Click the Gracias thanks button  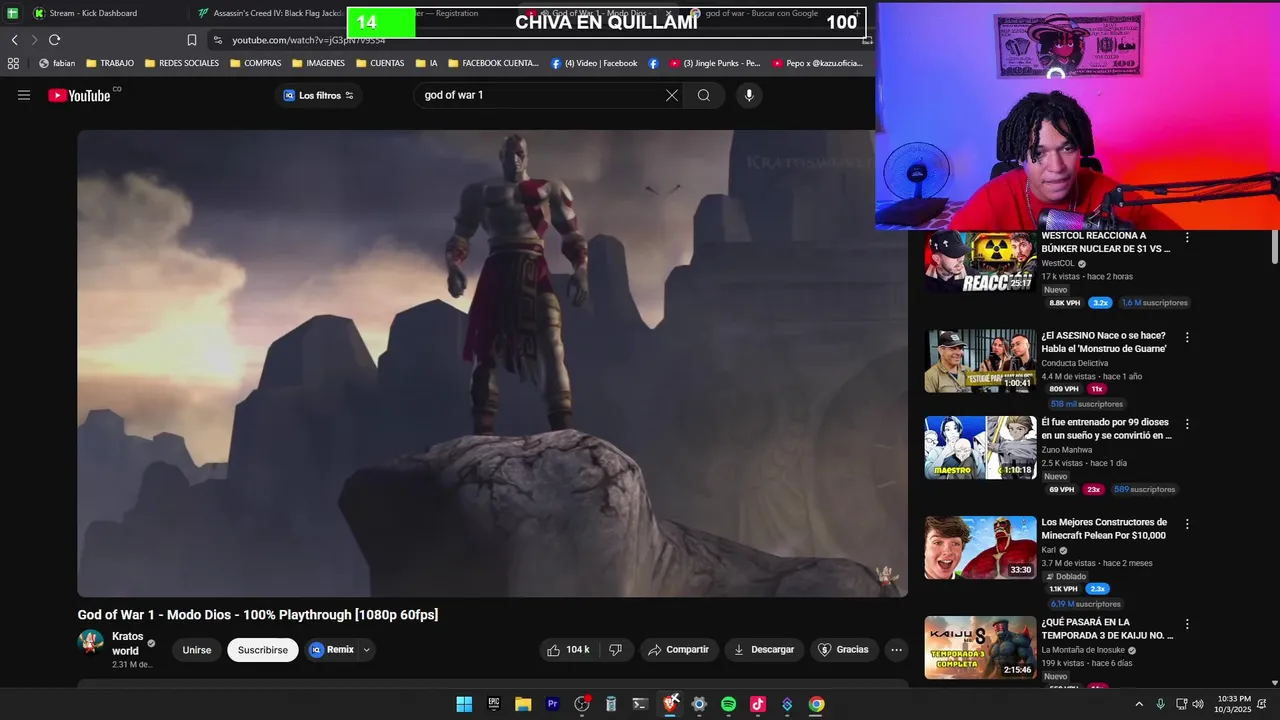pyautogui.click(x=844, y=650)
